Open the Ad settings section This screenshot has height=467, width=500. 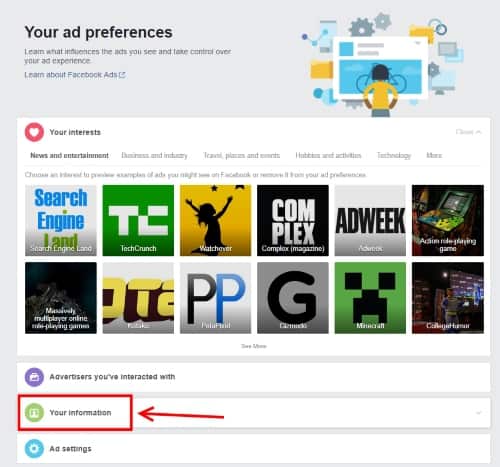coord(254,449)
